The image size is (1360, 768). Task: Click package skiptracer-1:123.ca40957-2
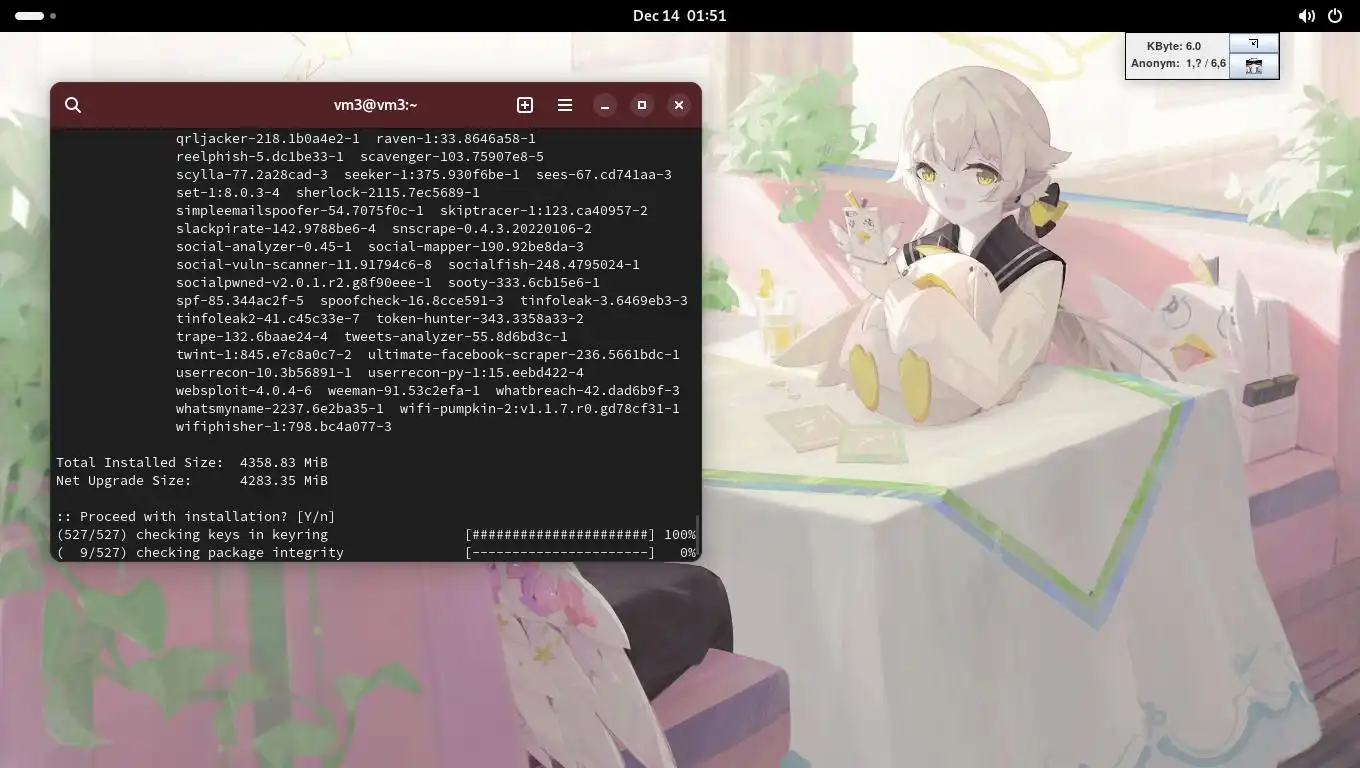(x=544, y=211)
